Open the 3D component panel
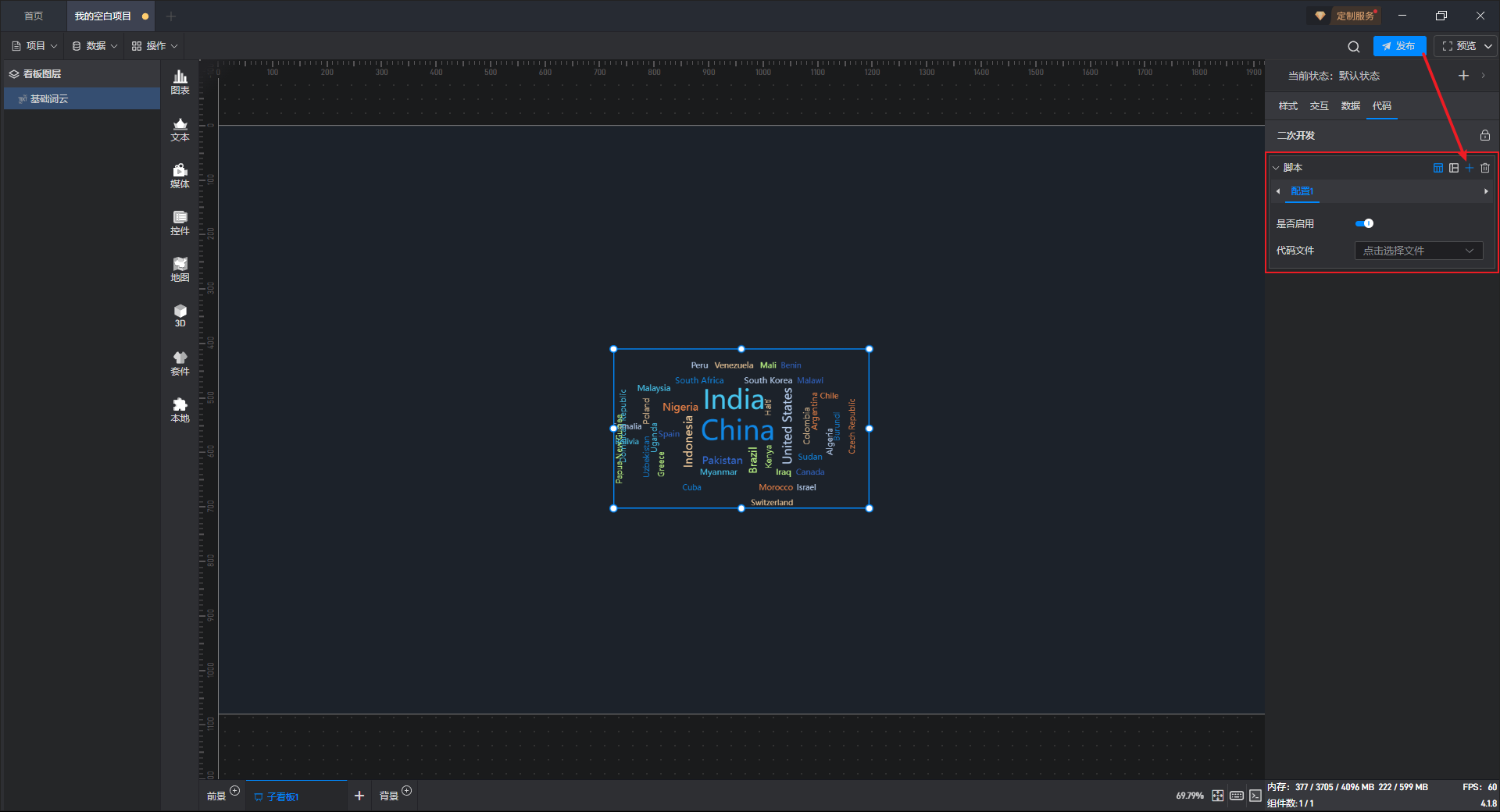This screenshot has height=812, width=1500. (180, 315)
